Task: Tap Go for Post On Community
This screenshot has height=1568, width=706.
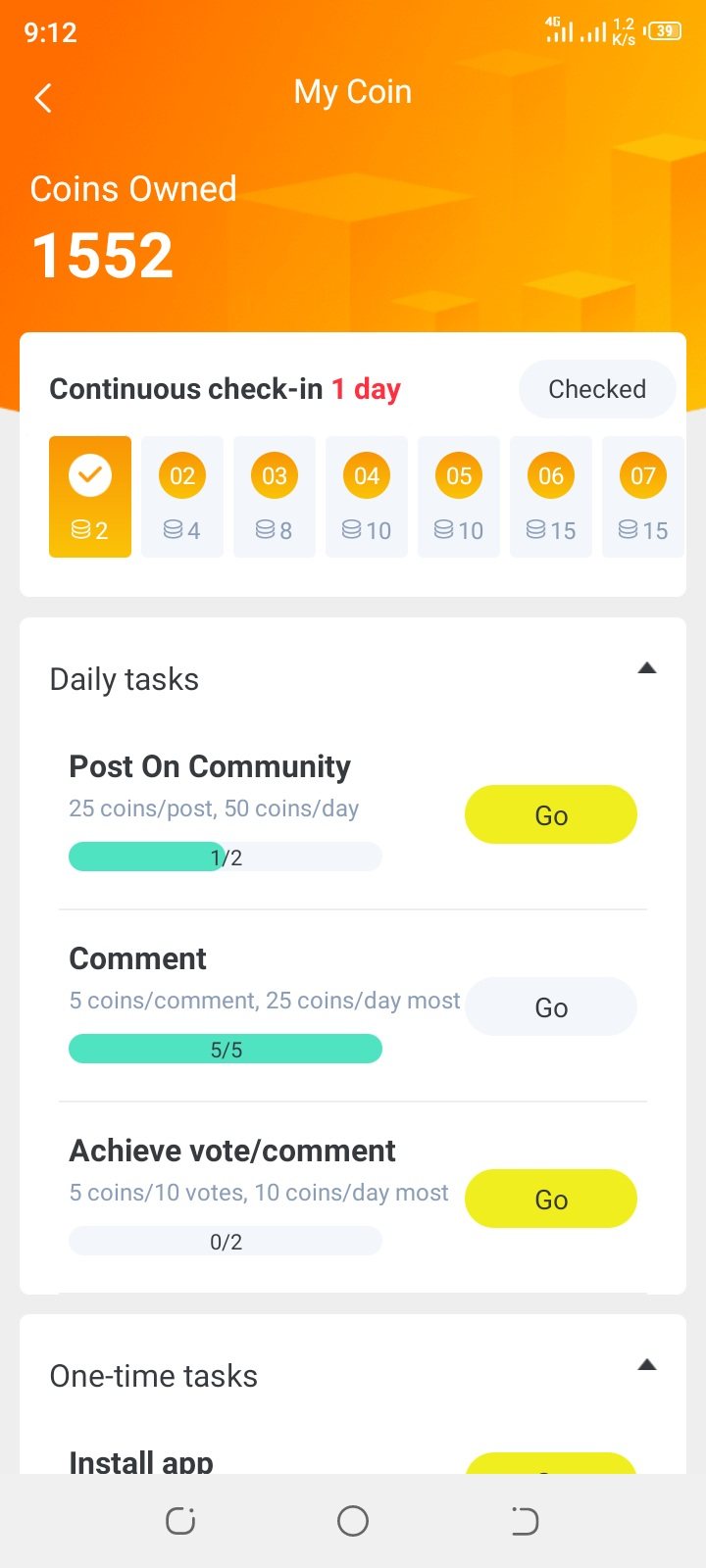Action: click(x=551, y=814)
